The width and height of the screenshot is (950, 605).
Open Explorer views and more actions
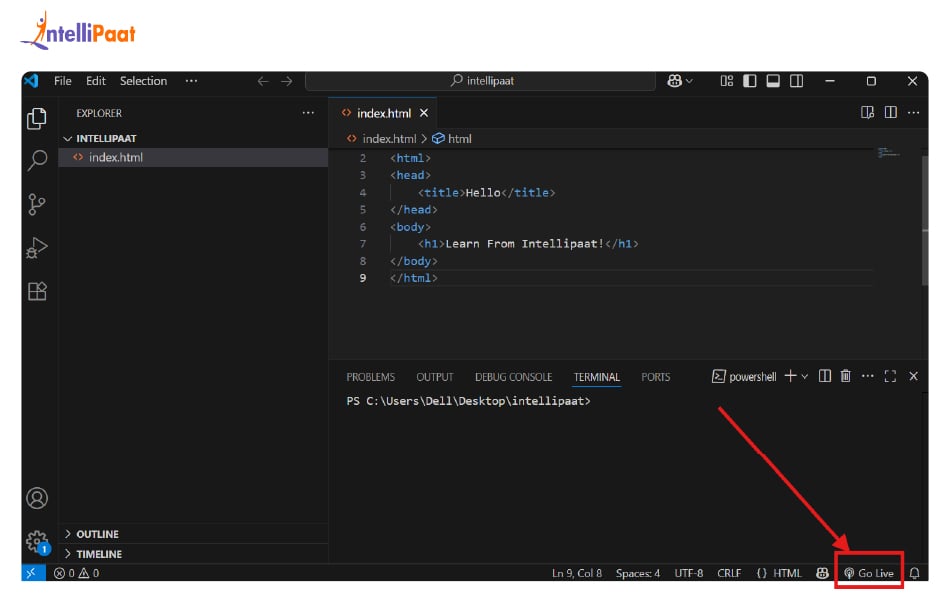(x=308, y=113)
